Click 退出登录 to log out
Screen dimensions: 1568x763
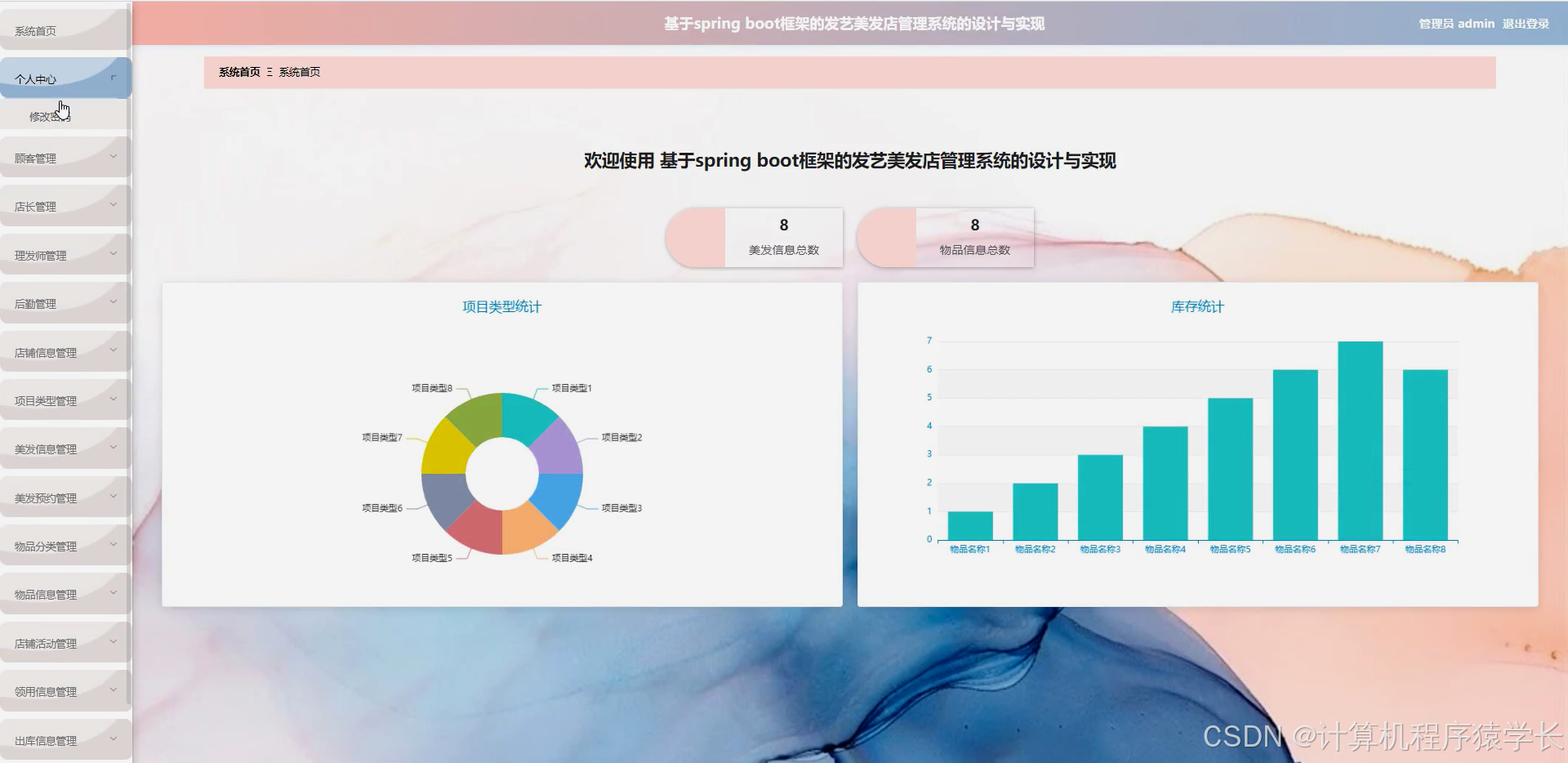click(1524, 24)
